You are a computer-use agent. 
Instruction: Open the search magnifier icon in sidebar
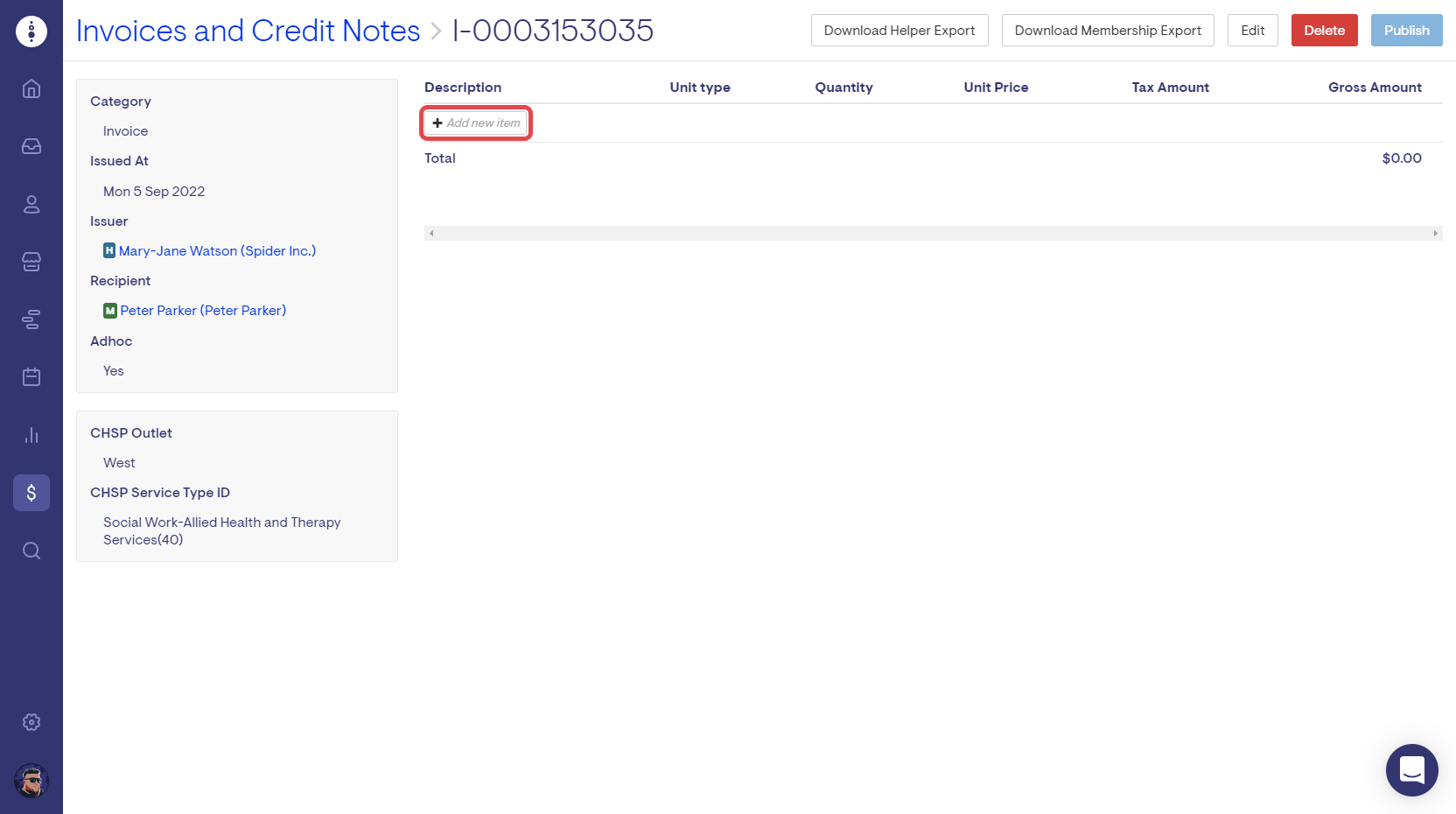(x=31, y=551)
